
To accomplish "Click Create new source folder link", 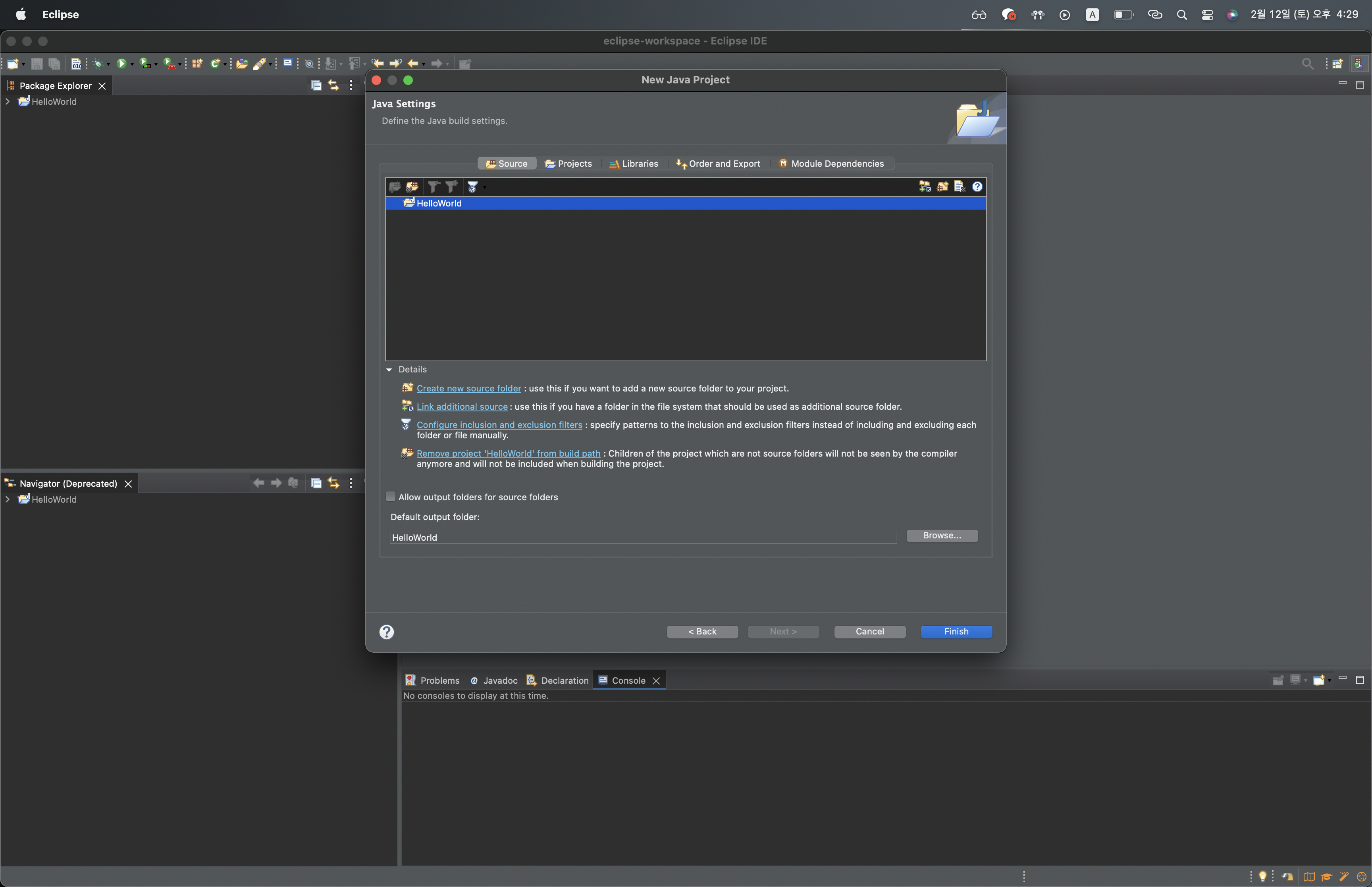I will (x=469, y=389).
